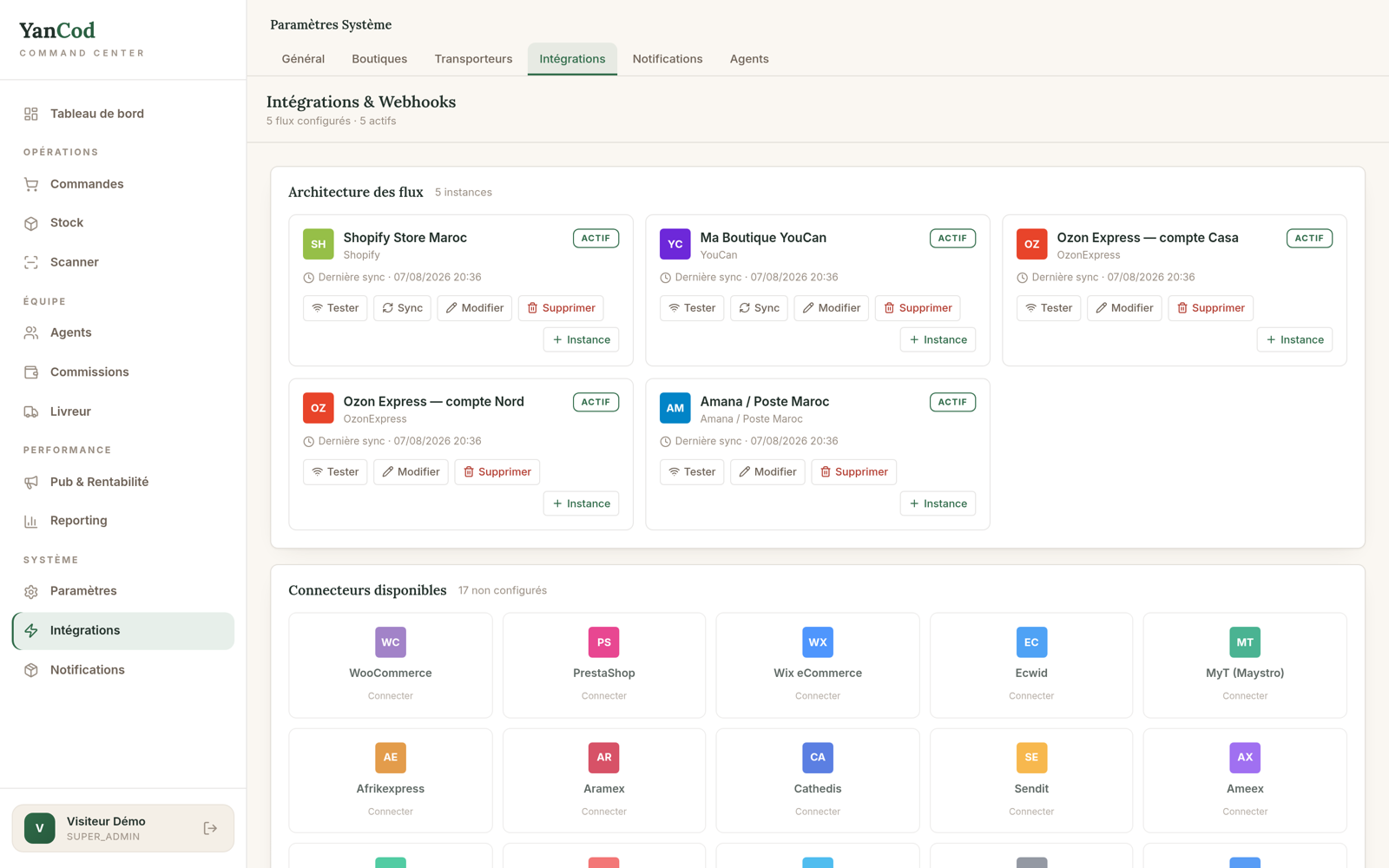Modify the Ozon Express compte Nord integration

(411, 472)
